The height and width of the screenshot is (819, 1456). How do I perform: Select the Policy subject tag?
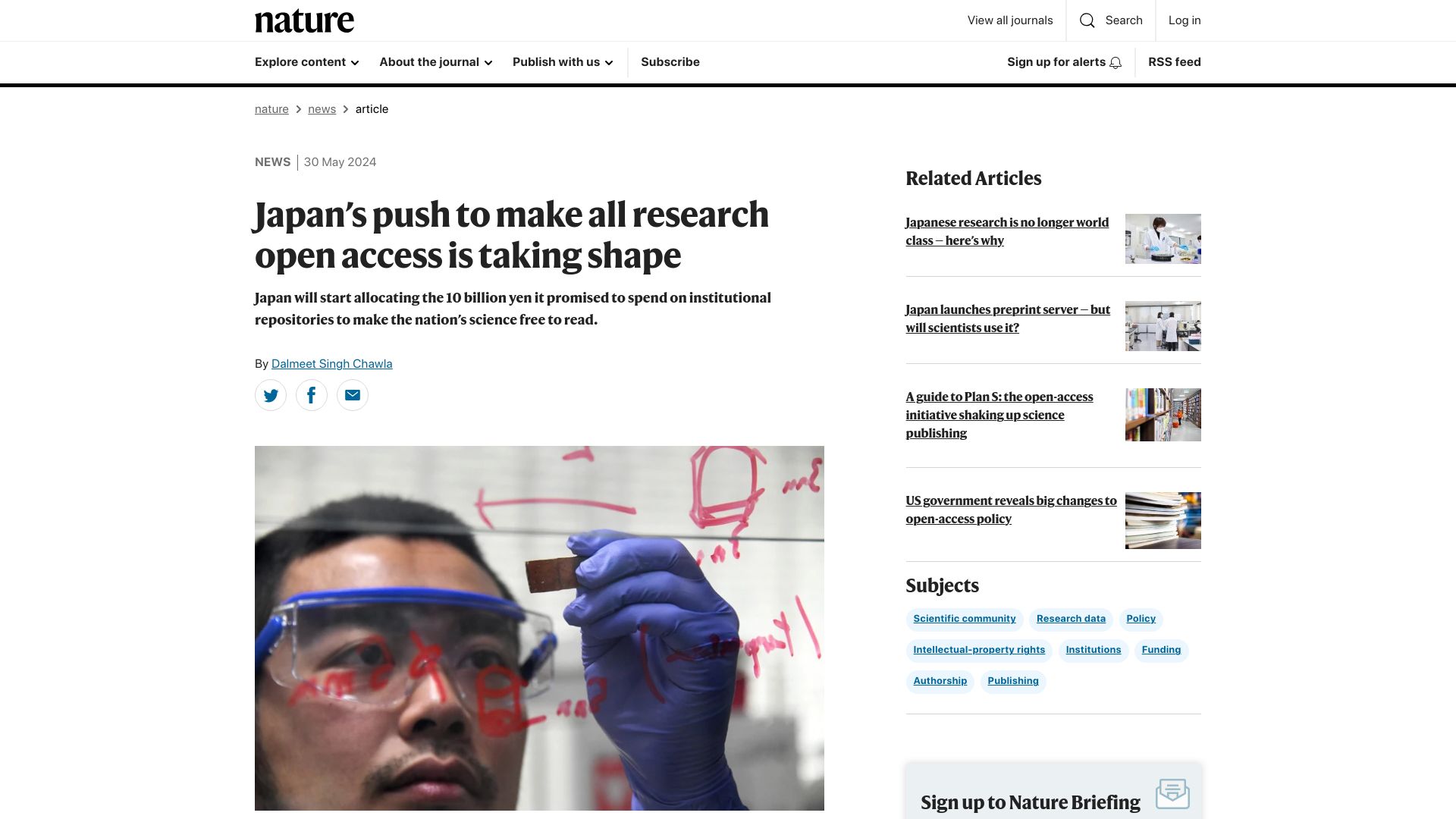tap(1141, 620)
